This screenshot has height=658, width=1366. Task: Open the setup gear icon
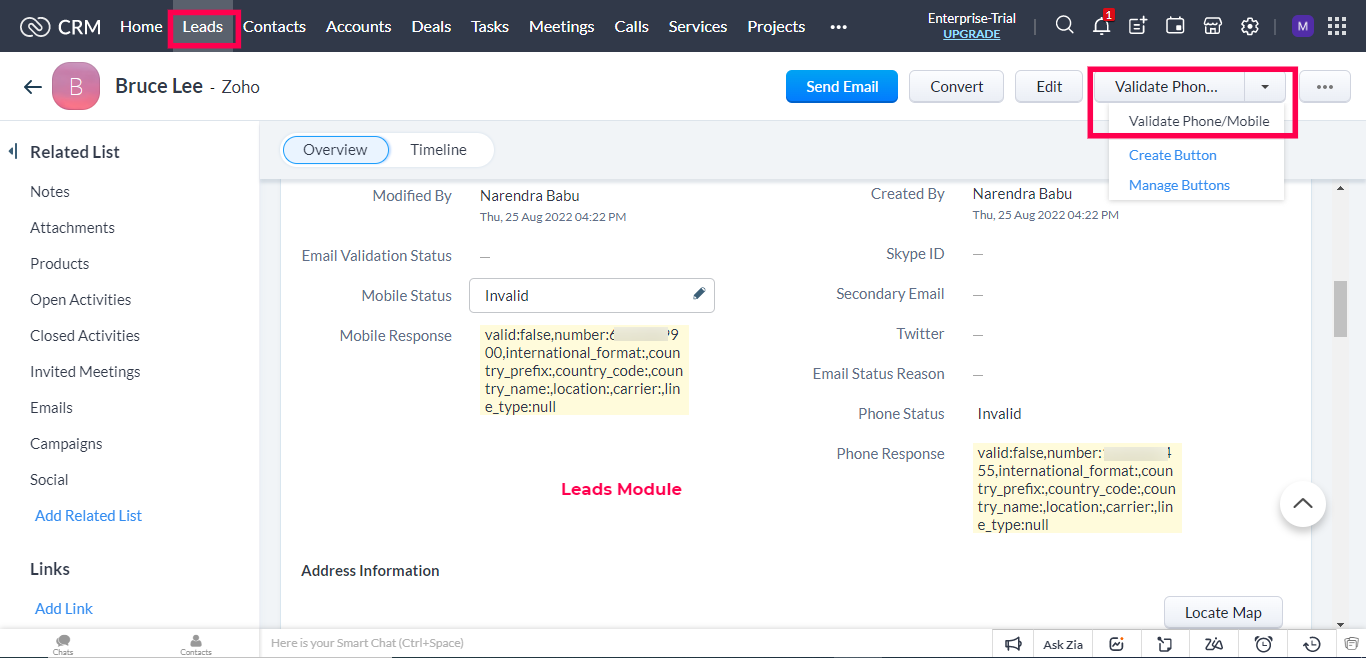(x=1249, y=26)
